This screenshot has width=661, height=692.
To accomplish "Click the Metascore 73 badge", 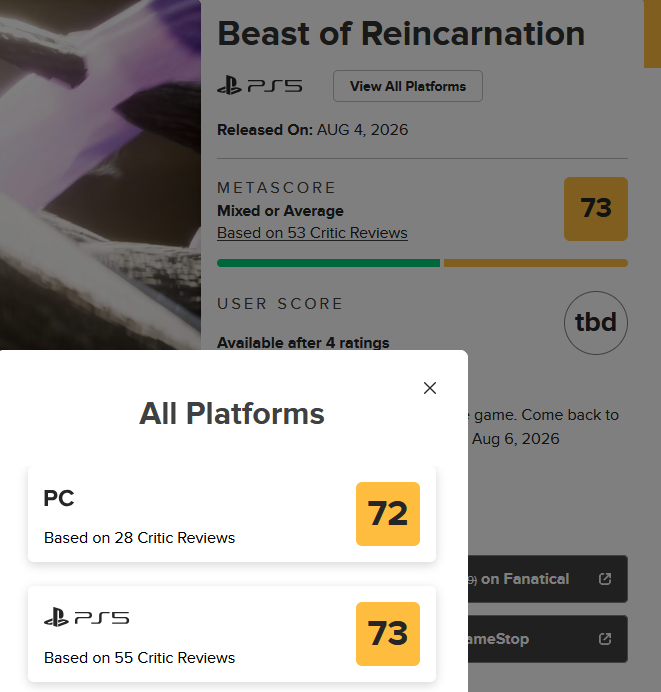I will pos(596,209).
